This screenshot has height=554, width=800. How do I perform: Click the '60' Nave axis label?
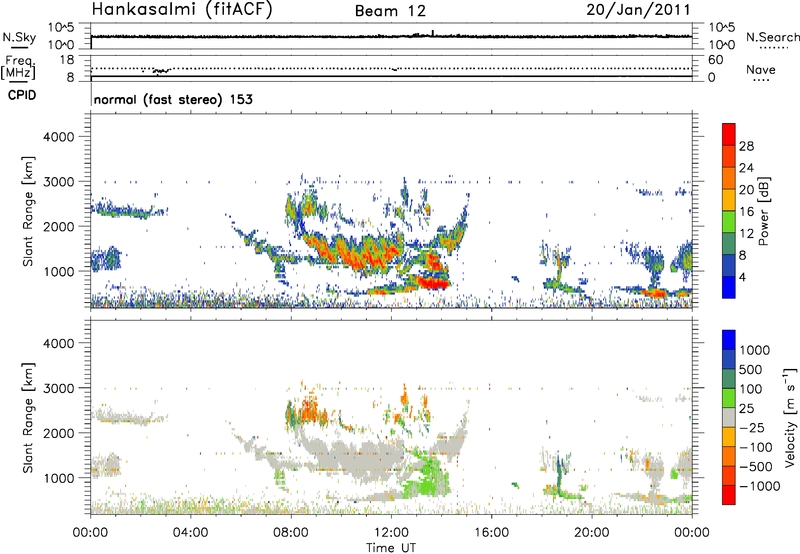click(715, 60)
